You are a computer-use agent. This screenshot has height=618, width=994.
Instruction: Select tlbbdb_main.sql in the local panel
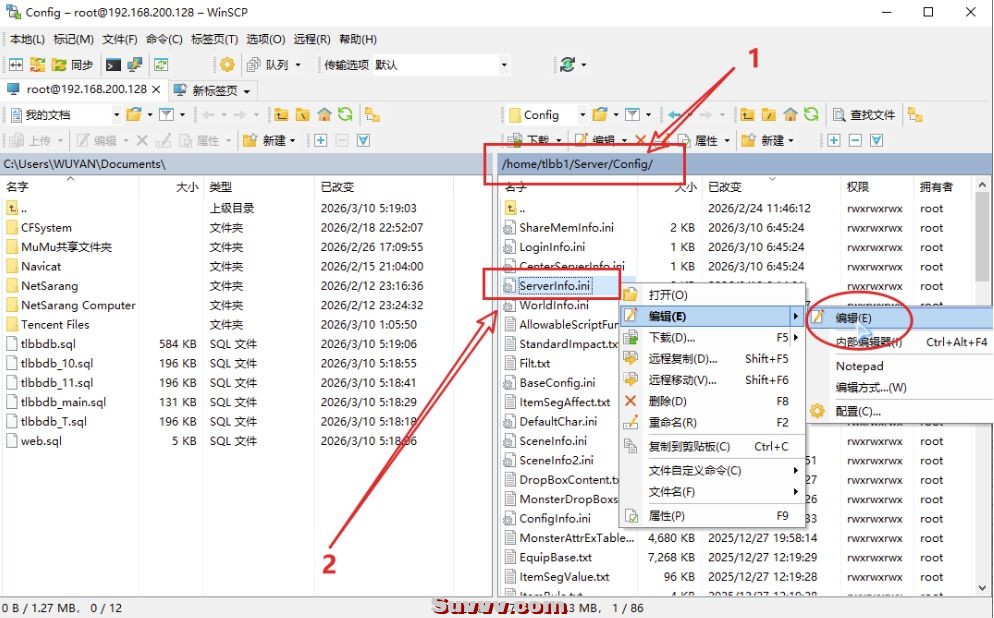coord(63,402)
